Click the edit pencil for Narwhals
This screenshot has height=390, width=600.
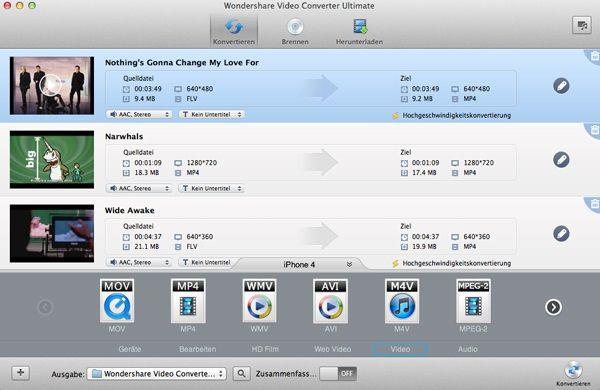tap(561, 160)
